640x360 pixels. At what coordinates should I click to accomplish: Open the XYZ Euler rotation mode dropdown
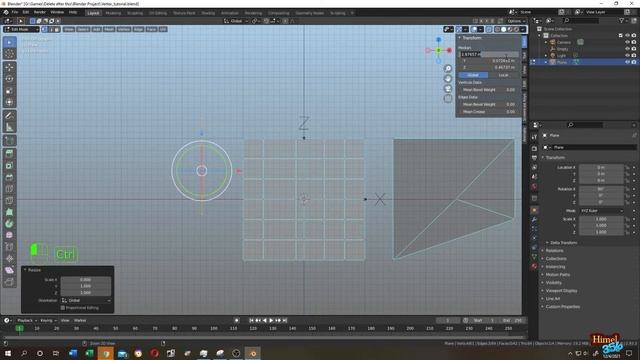602,211
